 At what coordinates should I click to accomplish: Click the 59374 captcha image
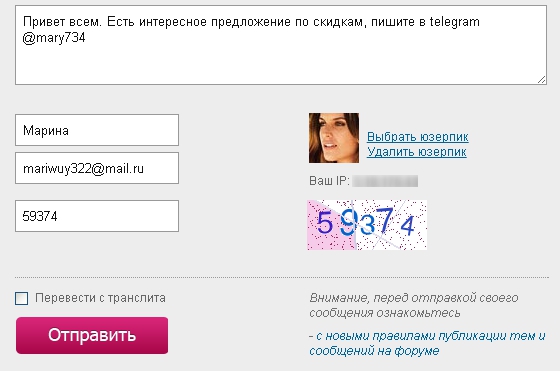tap(367, 225)
